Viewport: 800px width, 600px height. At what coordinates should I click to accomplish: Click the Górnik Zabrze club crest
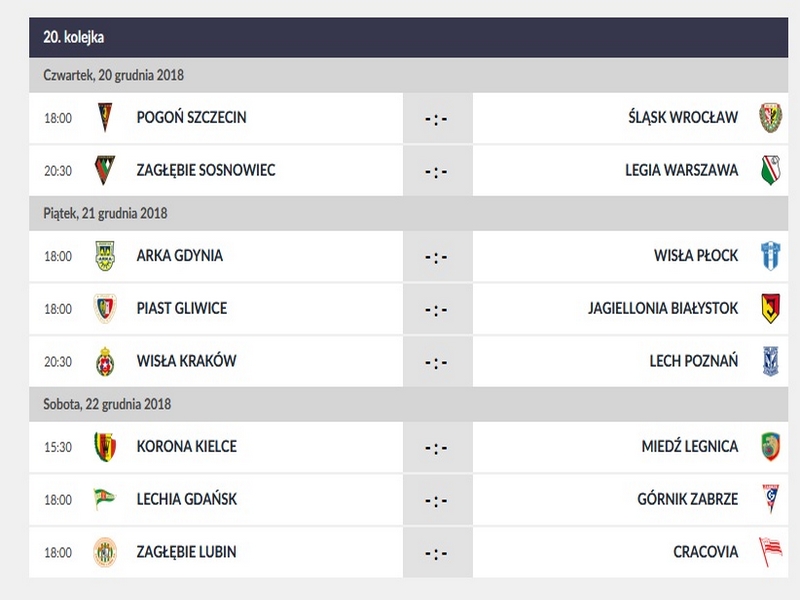pyautogui.click(x=770, y=499)
